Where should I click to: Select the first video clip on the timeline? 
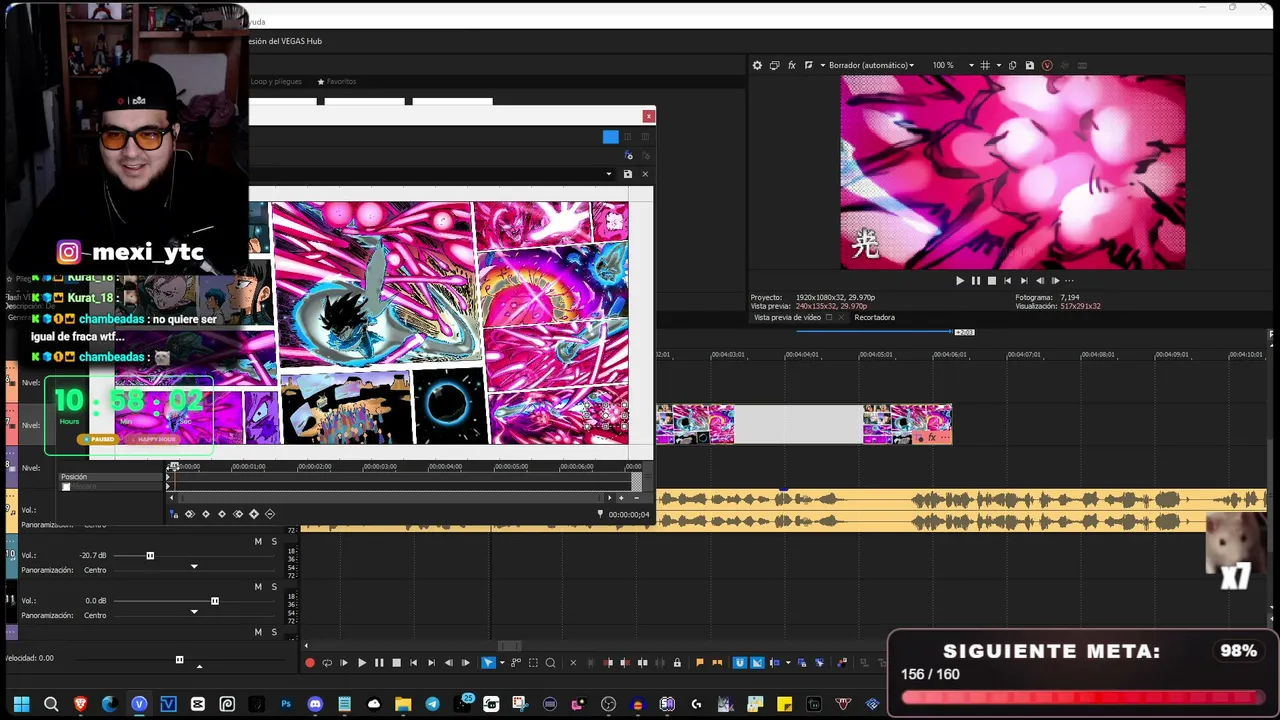pyautogui.click(x=695, y=424)
